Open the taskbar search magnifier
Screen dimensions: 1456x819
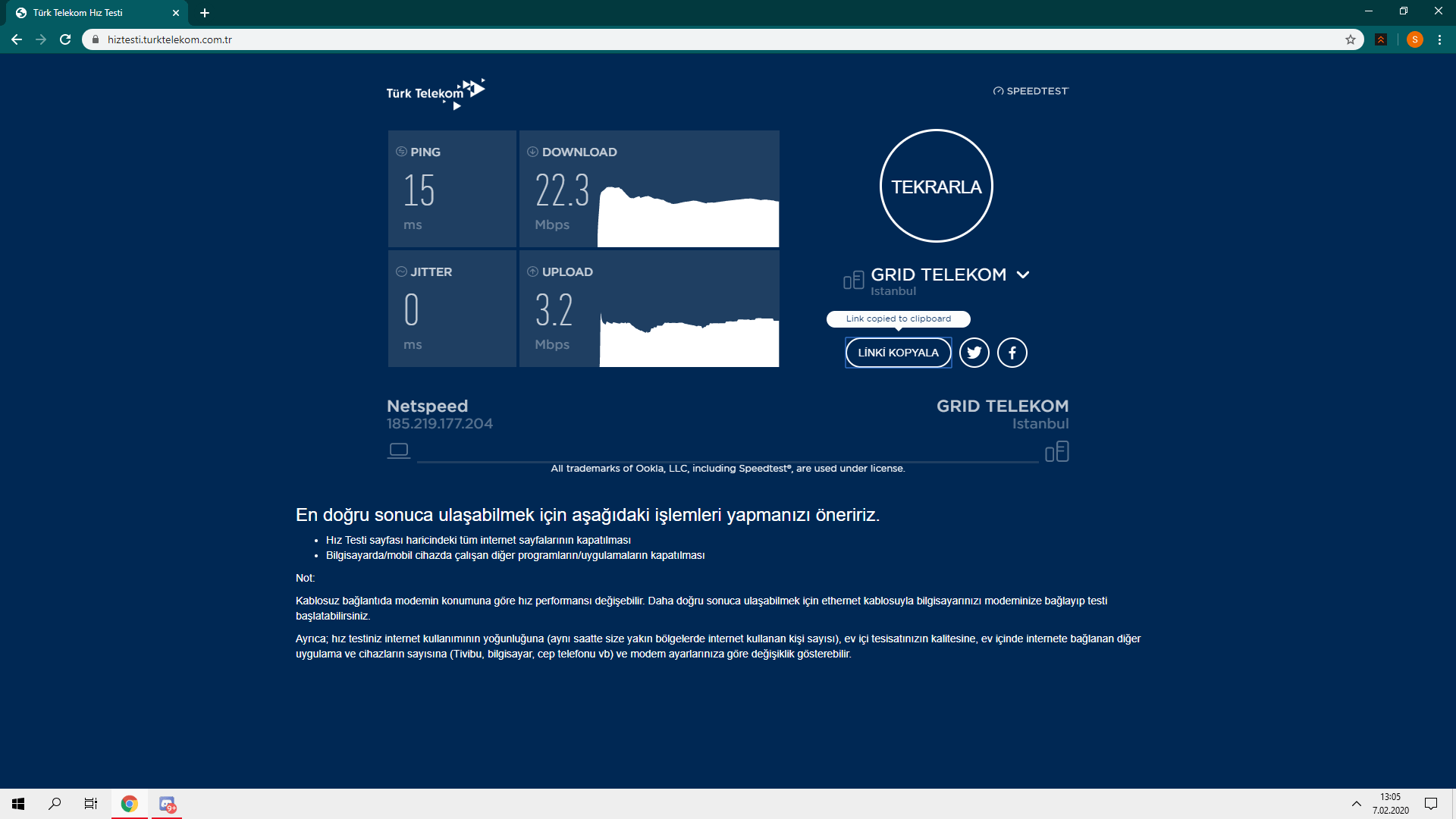[x=55, y=804]
